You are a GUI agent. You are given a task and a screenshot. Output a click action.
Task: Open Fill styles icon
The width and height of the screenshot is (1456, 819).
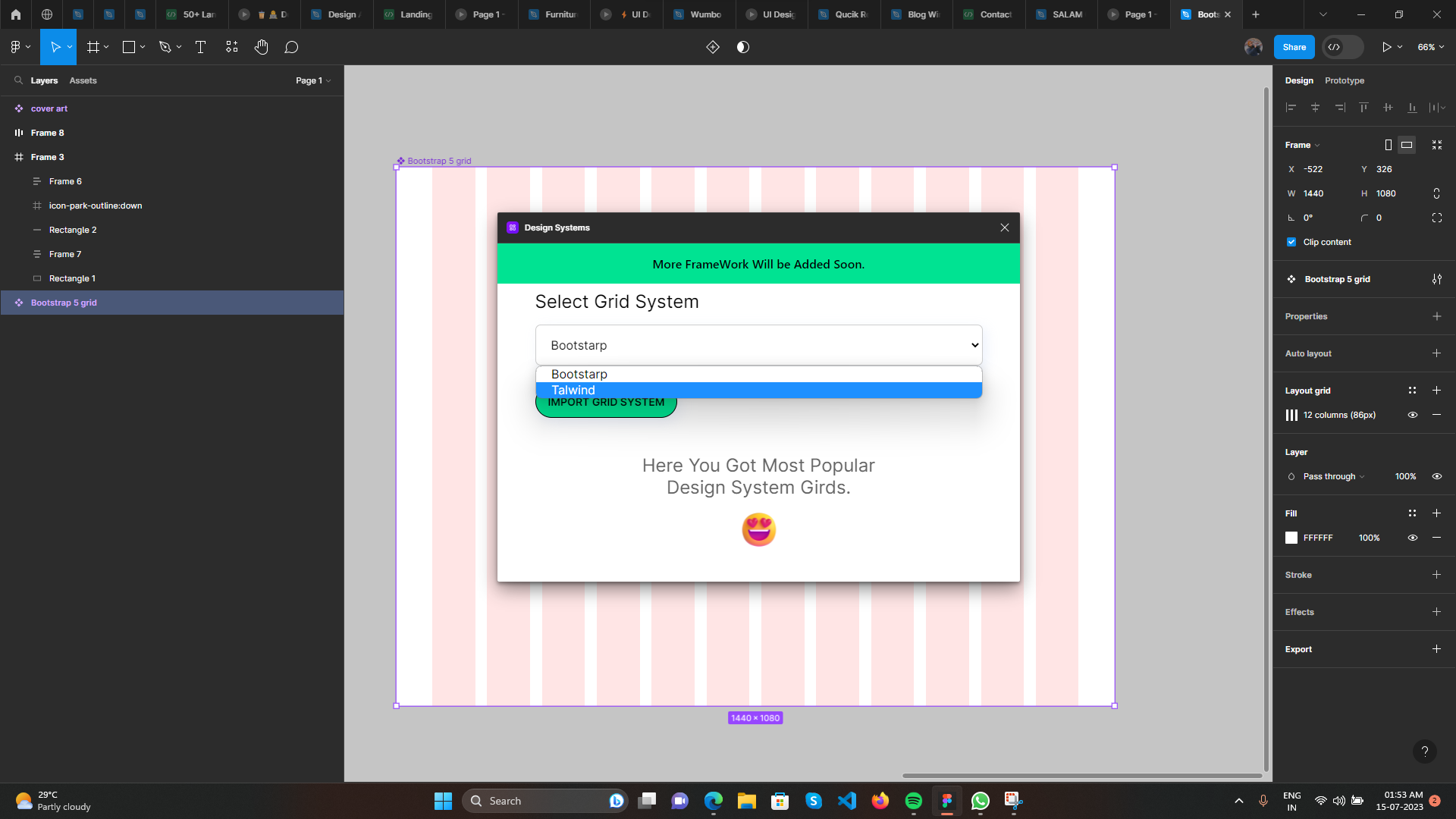1412,513
